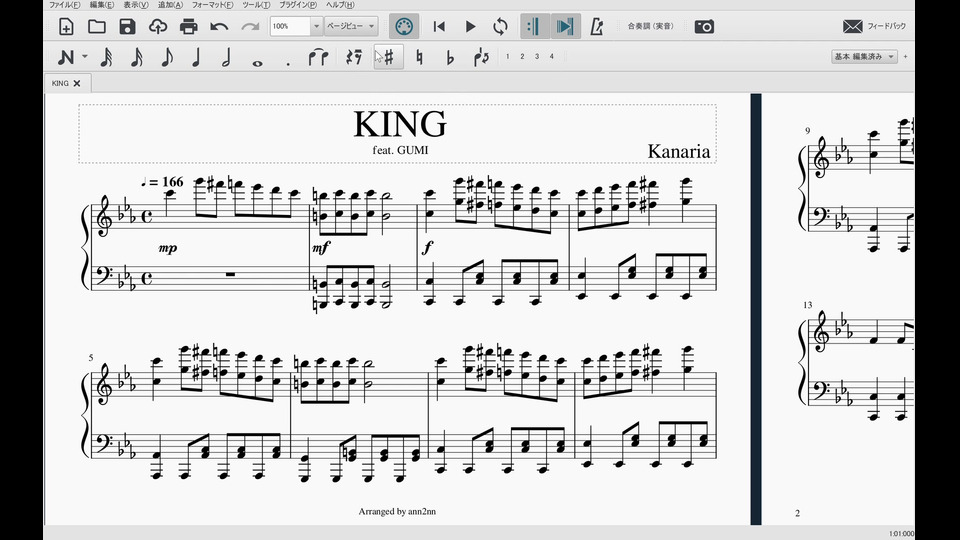Insert a rest
Image resolution: width=960 pixels, height=540 pixels.
click(354, 57)
